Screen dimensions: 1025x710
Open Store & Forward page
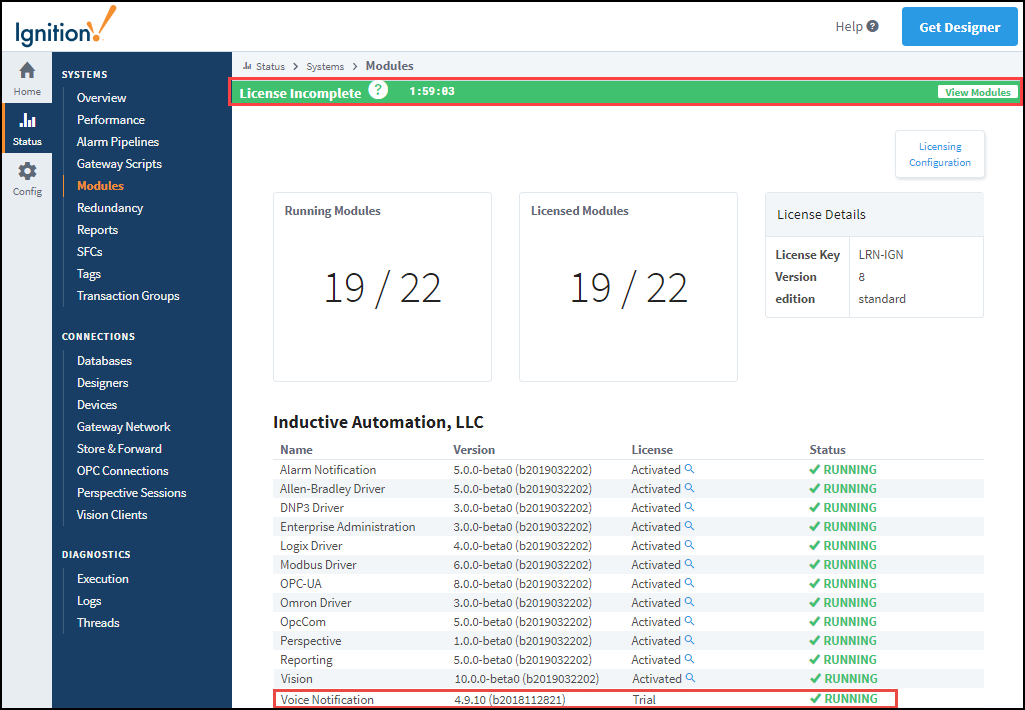[119, 449]
